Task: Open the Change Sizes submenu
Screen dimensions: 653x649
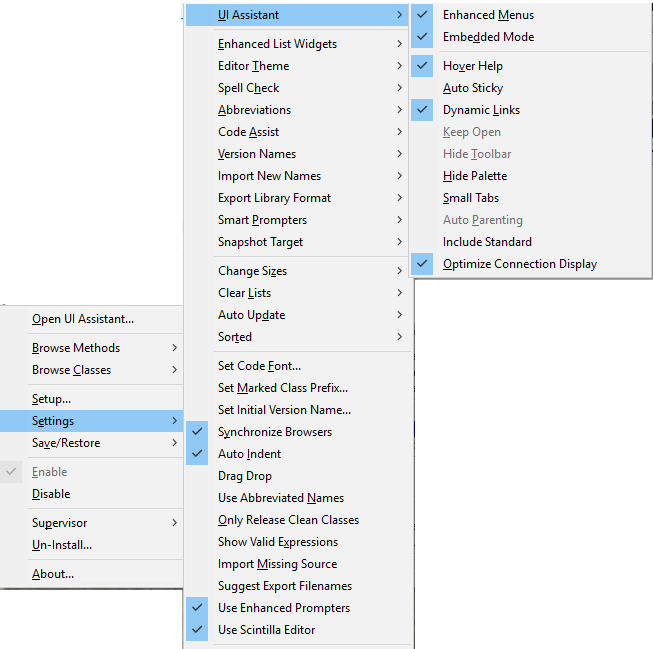Action: (x=252, y=271)
